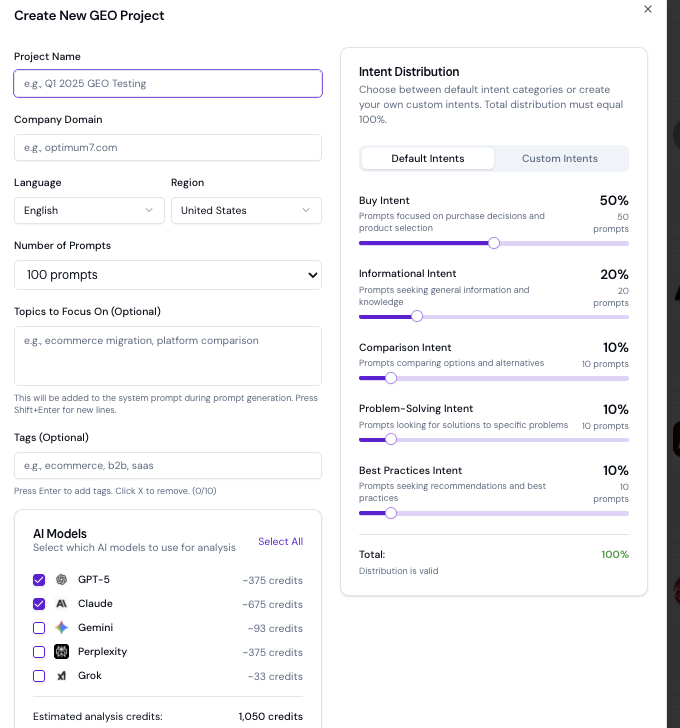The width and height of the screenshot is (680, 728).
Task: Click into the Company Domain field
Action: point(168,147)
